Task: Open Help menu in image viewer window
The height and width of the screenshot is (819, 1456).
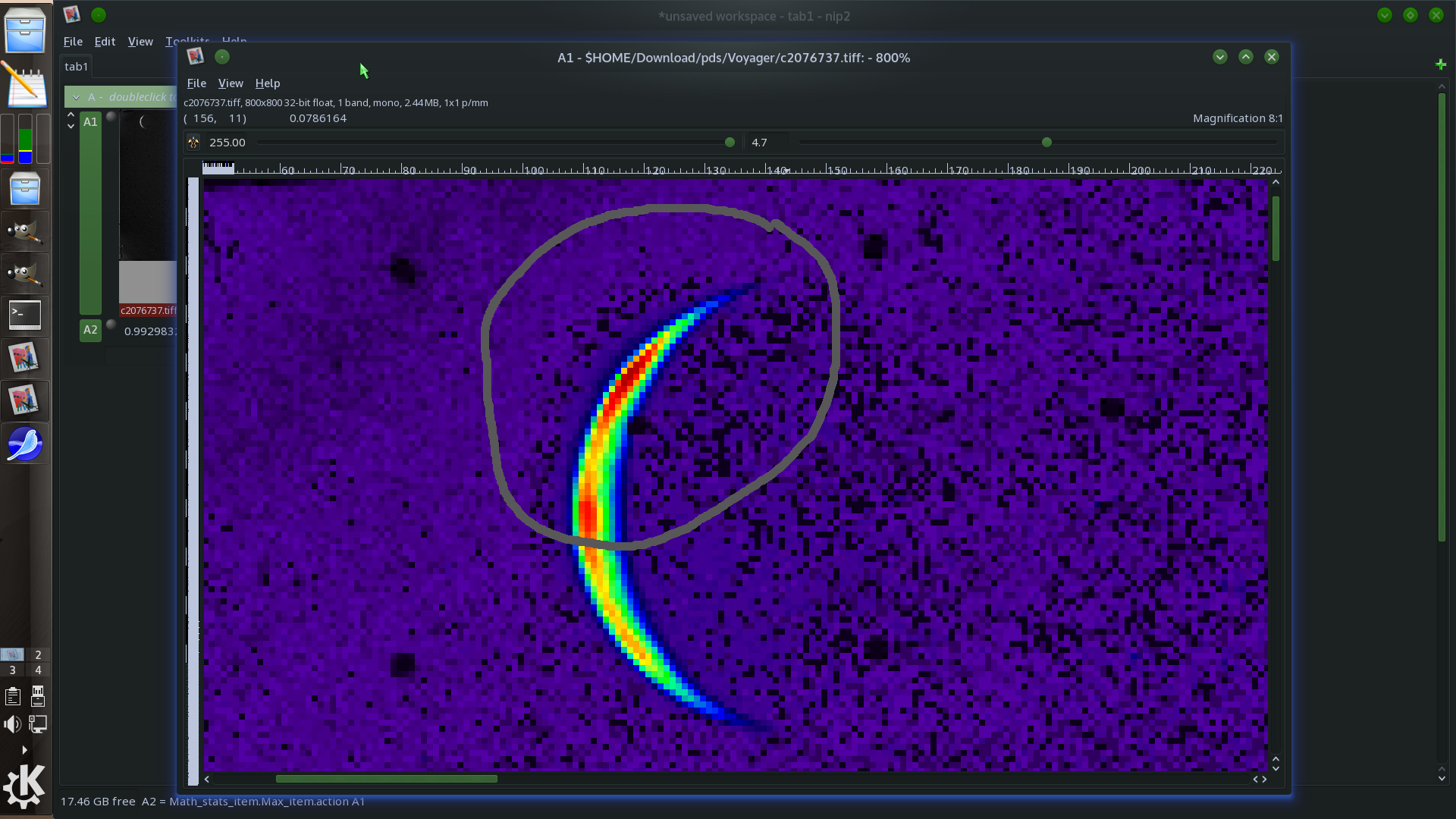Action: 268,83
